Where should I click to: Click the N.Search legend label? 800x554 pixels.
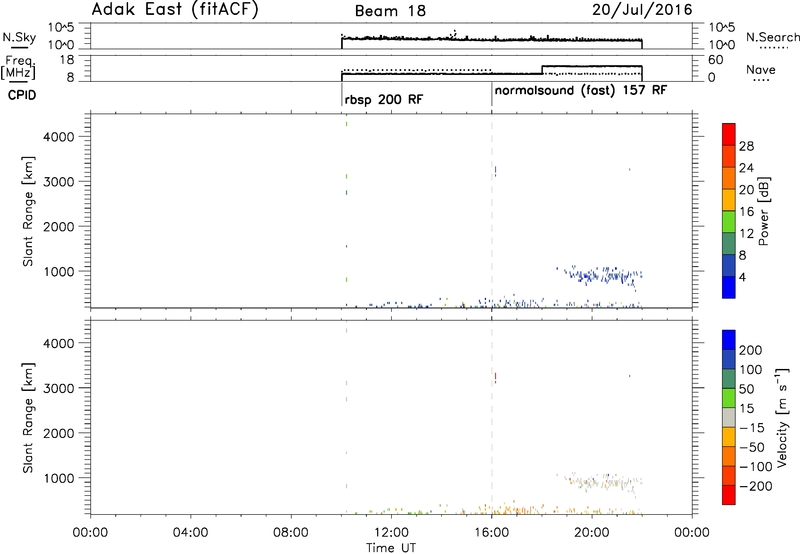click(772, 37)
